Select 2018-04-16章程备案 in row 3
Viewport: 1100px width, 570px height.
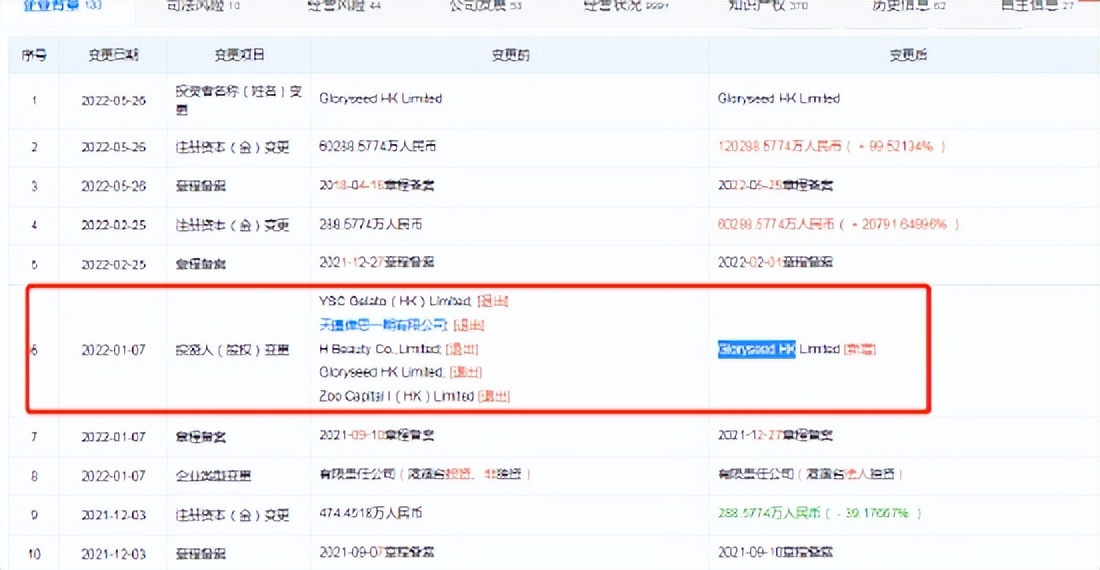[377, 186]
